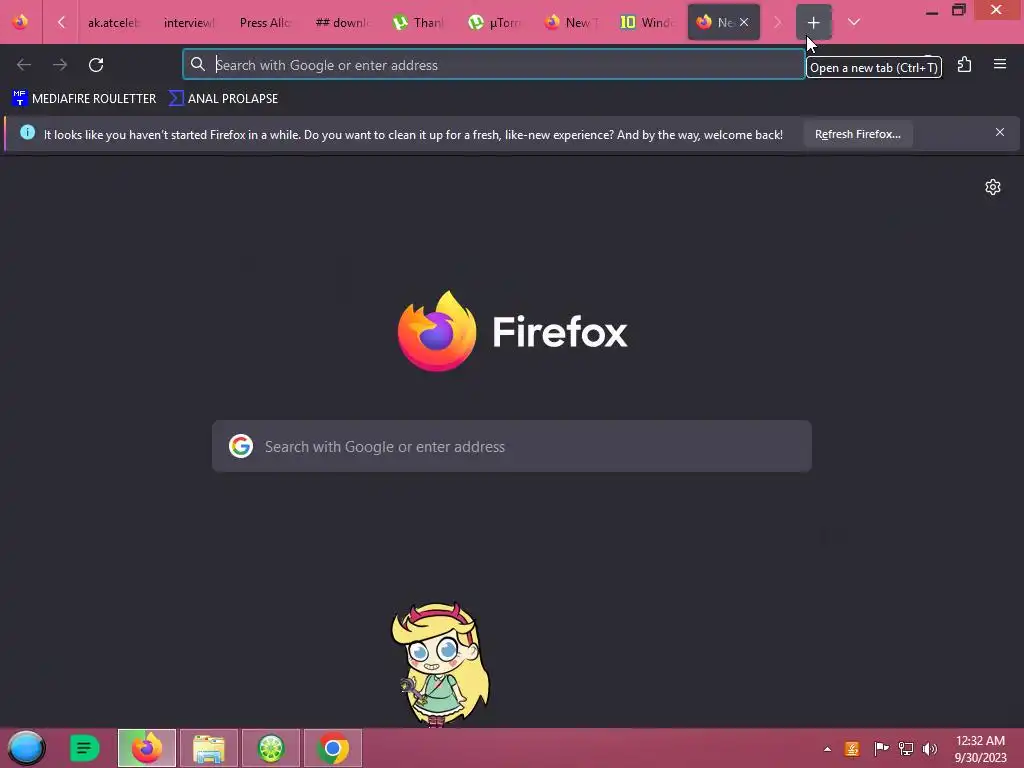Viewport: 1024px width, 768px height.
Task: Switch to the Press Allow tab
Action: tap(264, 22)
